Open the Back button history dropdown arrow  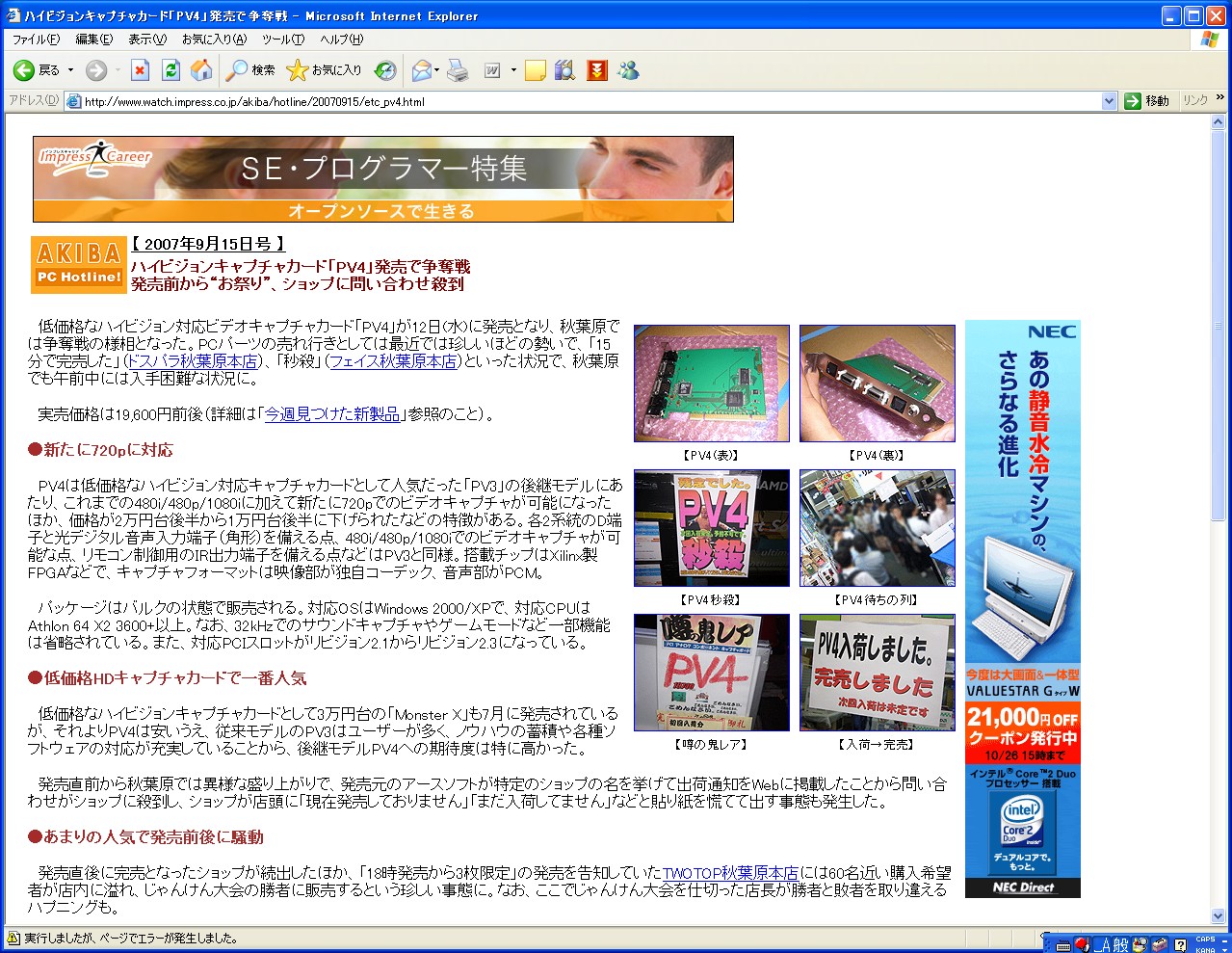(70, 70)
